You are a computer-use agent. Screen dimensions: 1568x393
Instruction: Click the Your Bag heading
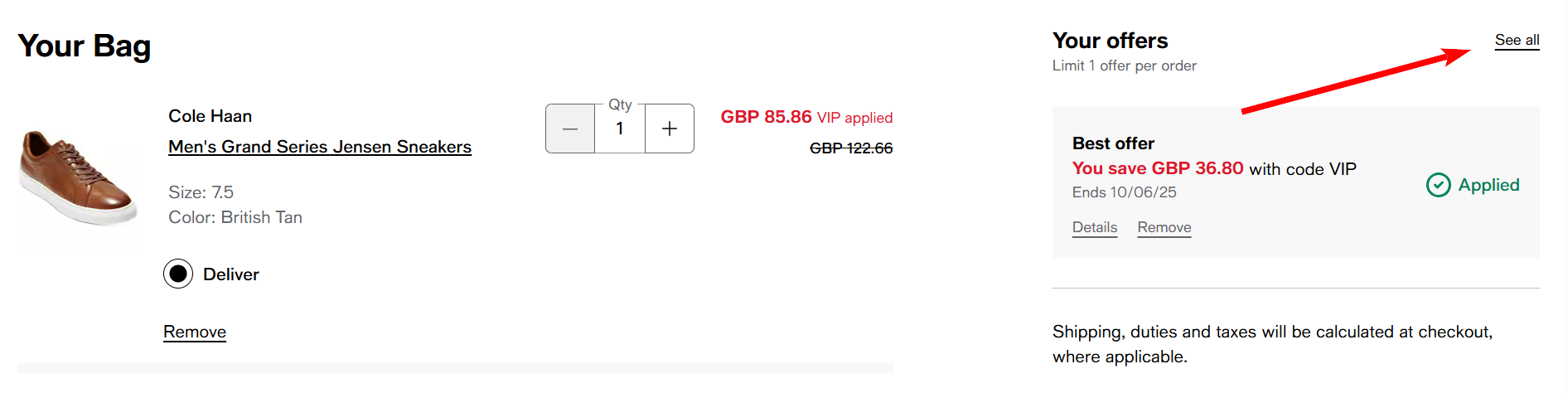pyautogui.click(x=85, y=46)
